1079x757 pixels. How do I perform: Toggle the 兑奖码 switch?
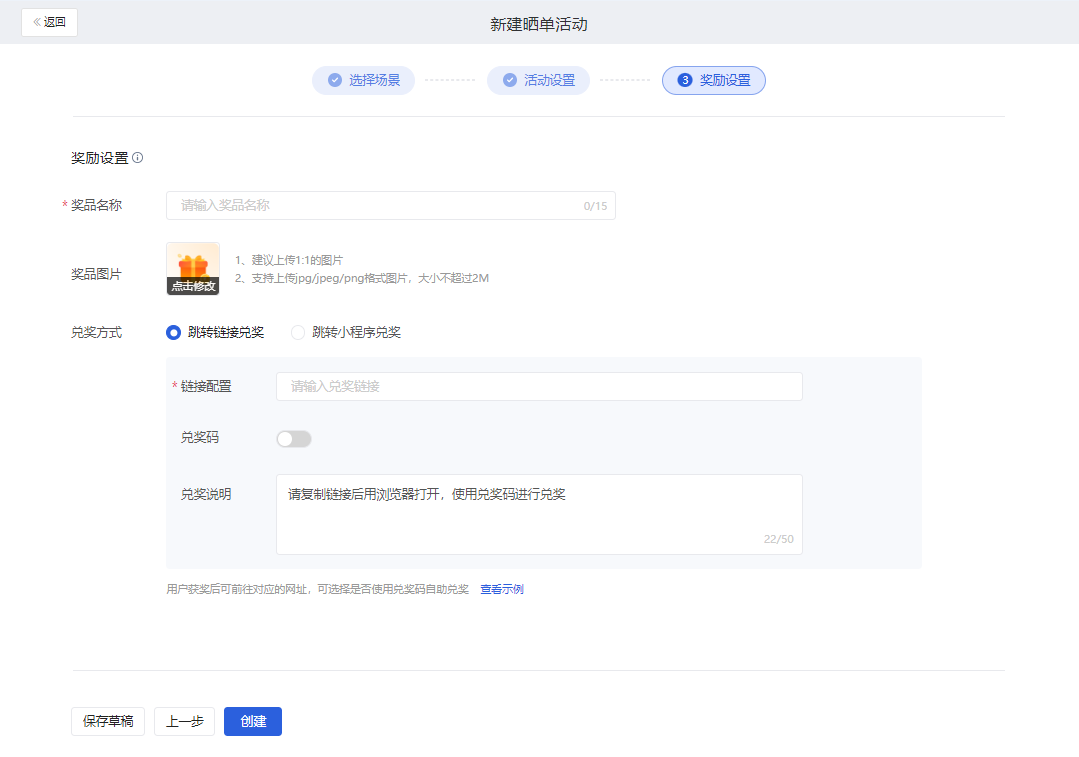click(294, 439)
